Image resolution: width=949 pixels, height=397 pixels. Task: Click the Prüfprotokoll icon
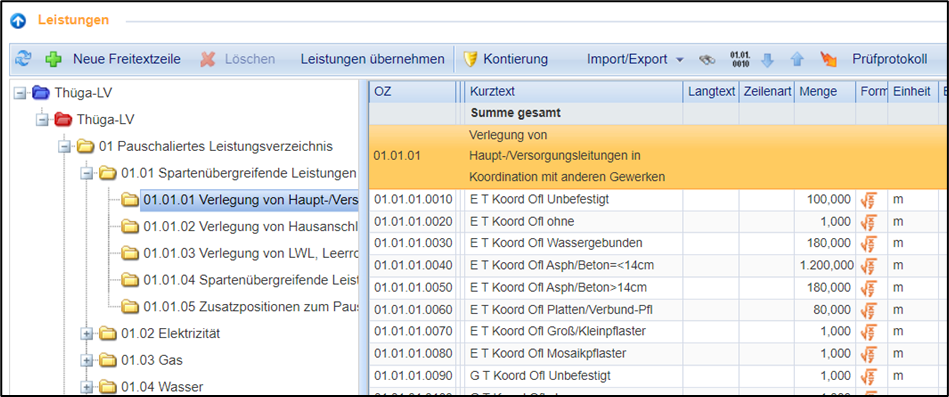tap(828, 59)
